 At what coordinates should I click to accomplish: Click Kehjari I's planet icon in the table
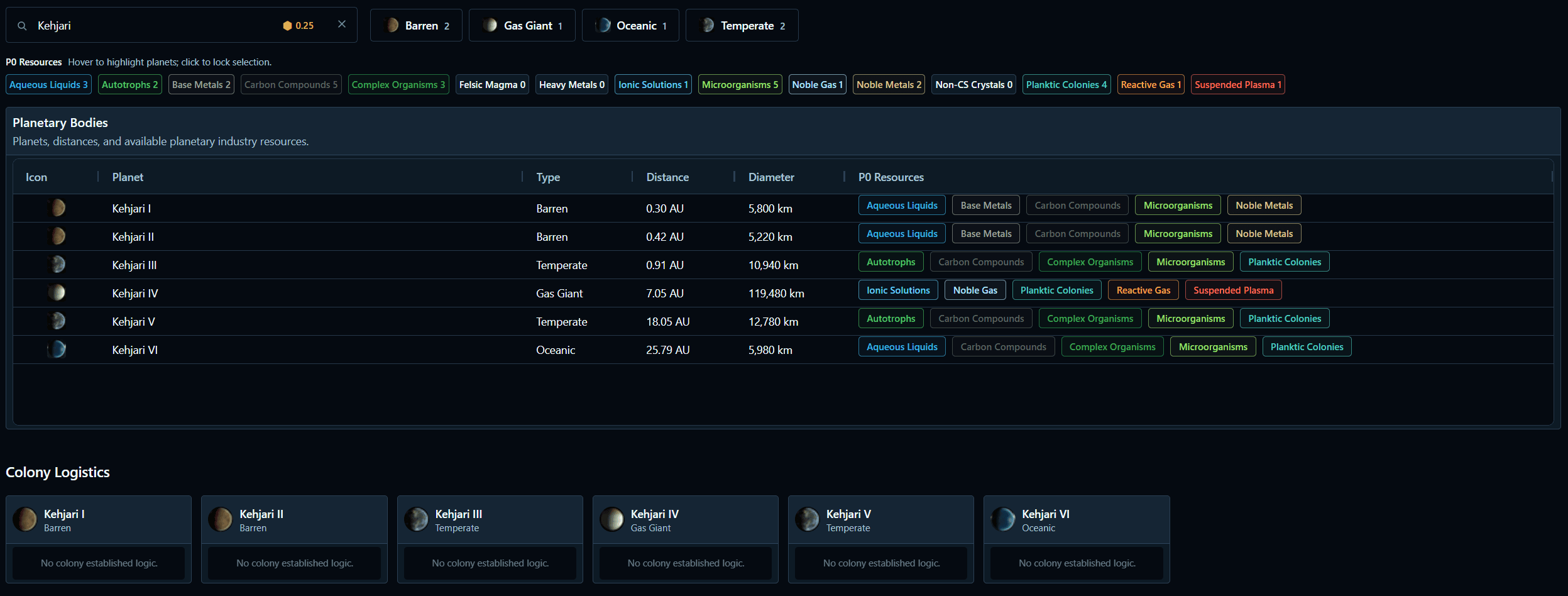pos(58,208)
